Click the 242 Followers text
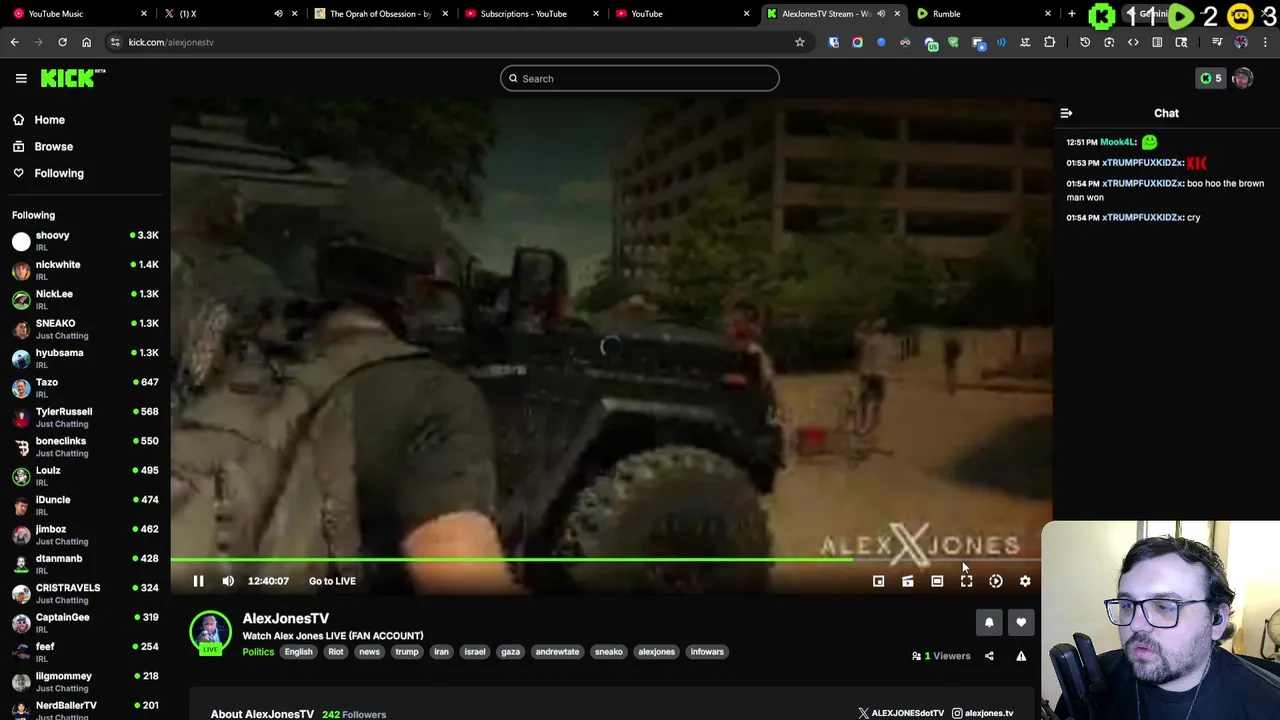Screen dimensions: 1280x720 [354, 714]
